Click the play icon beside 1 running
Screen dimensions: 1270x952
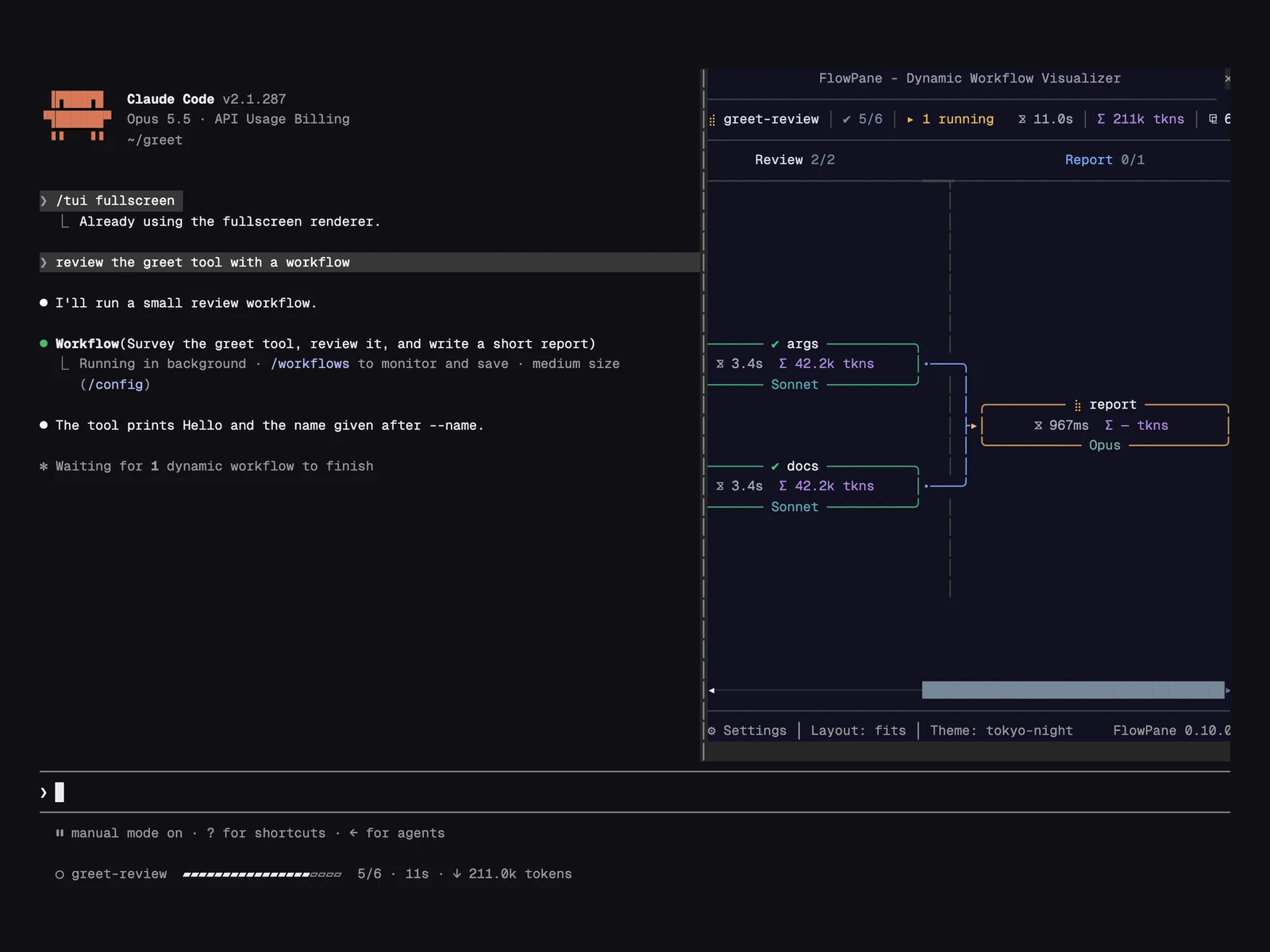910,120
